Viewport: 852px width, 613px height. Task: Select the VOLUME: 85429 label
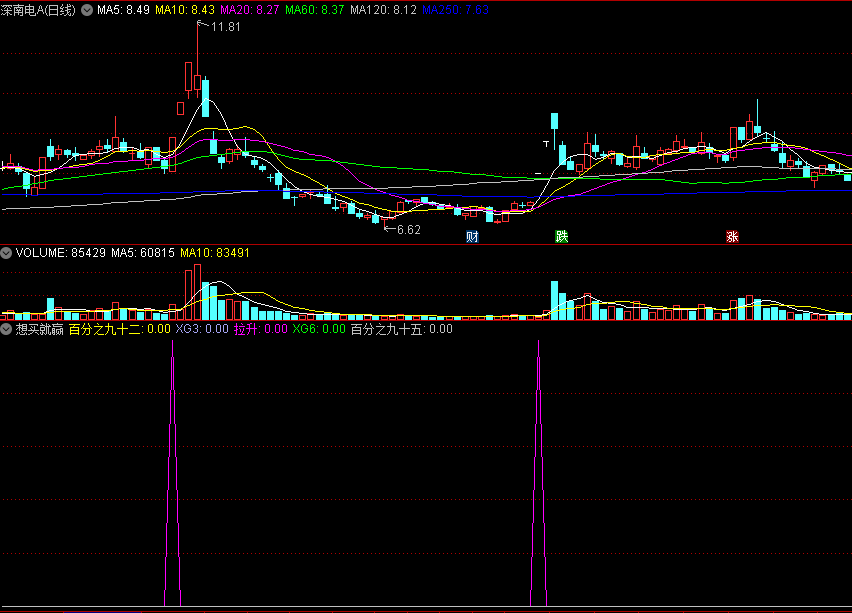[x=60, y=253]
